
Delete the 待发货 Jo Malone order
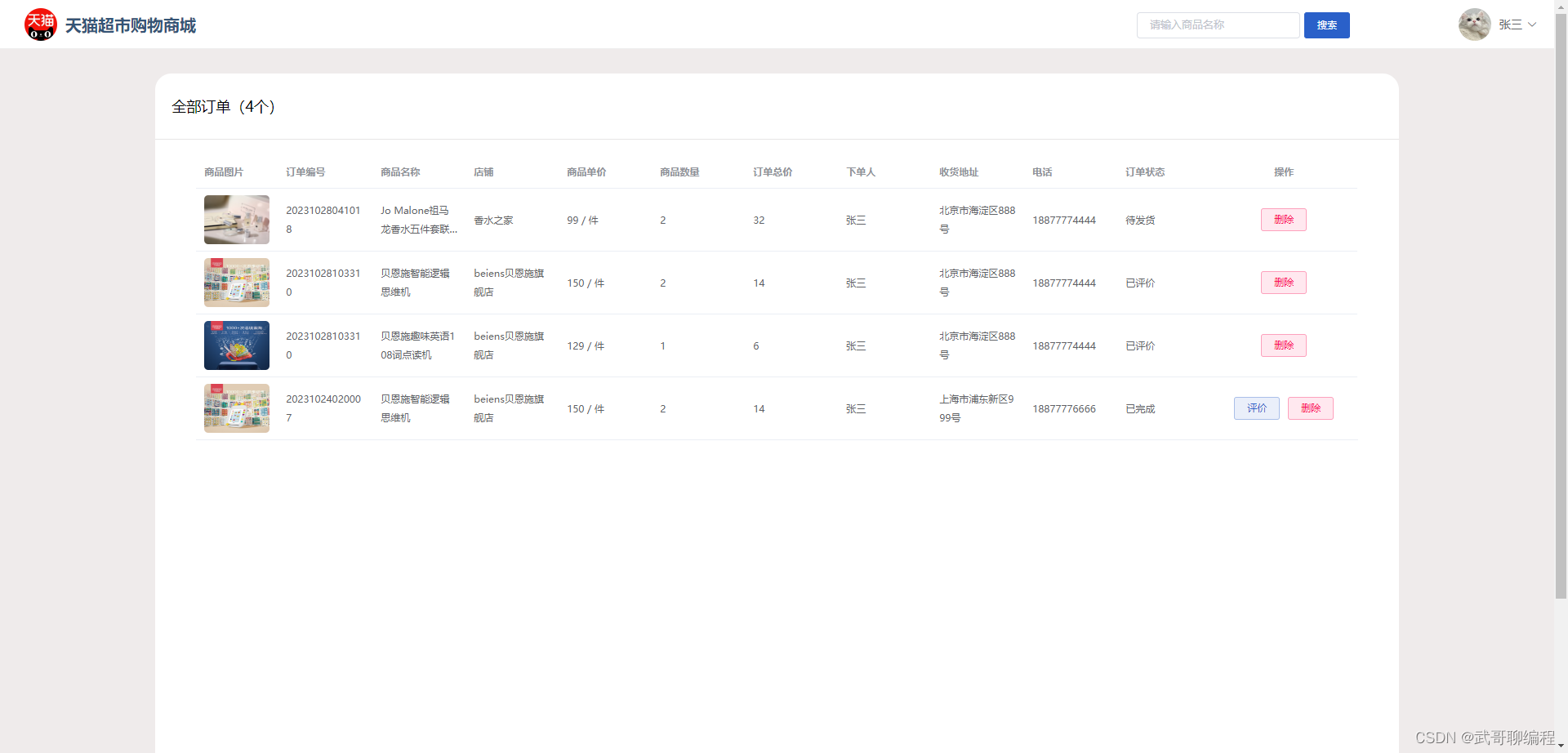pyautogui.click(x=1283, y=220)
